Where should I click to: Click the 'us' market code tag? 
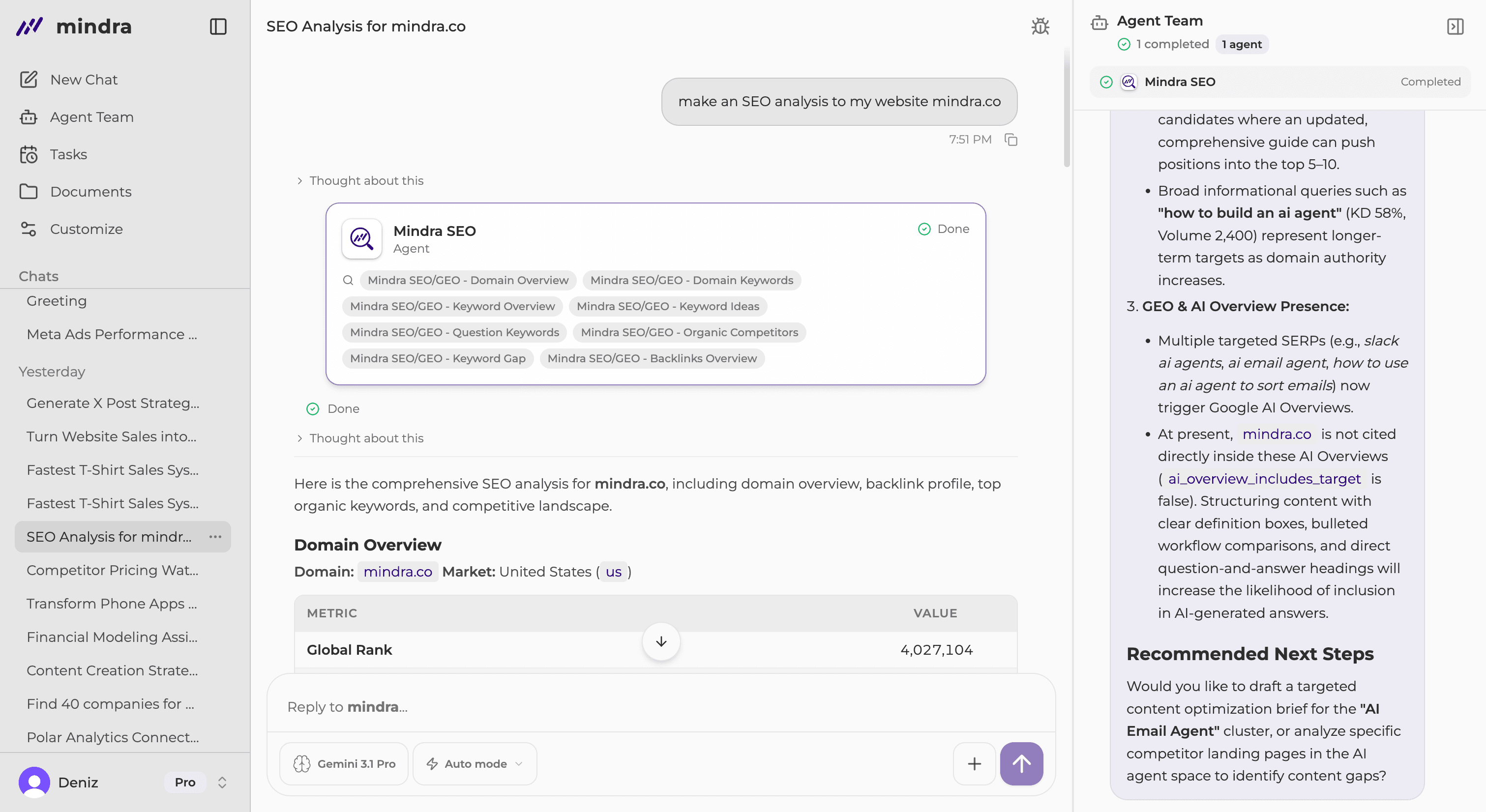click(613, 572)
